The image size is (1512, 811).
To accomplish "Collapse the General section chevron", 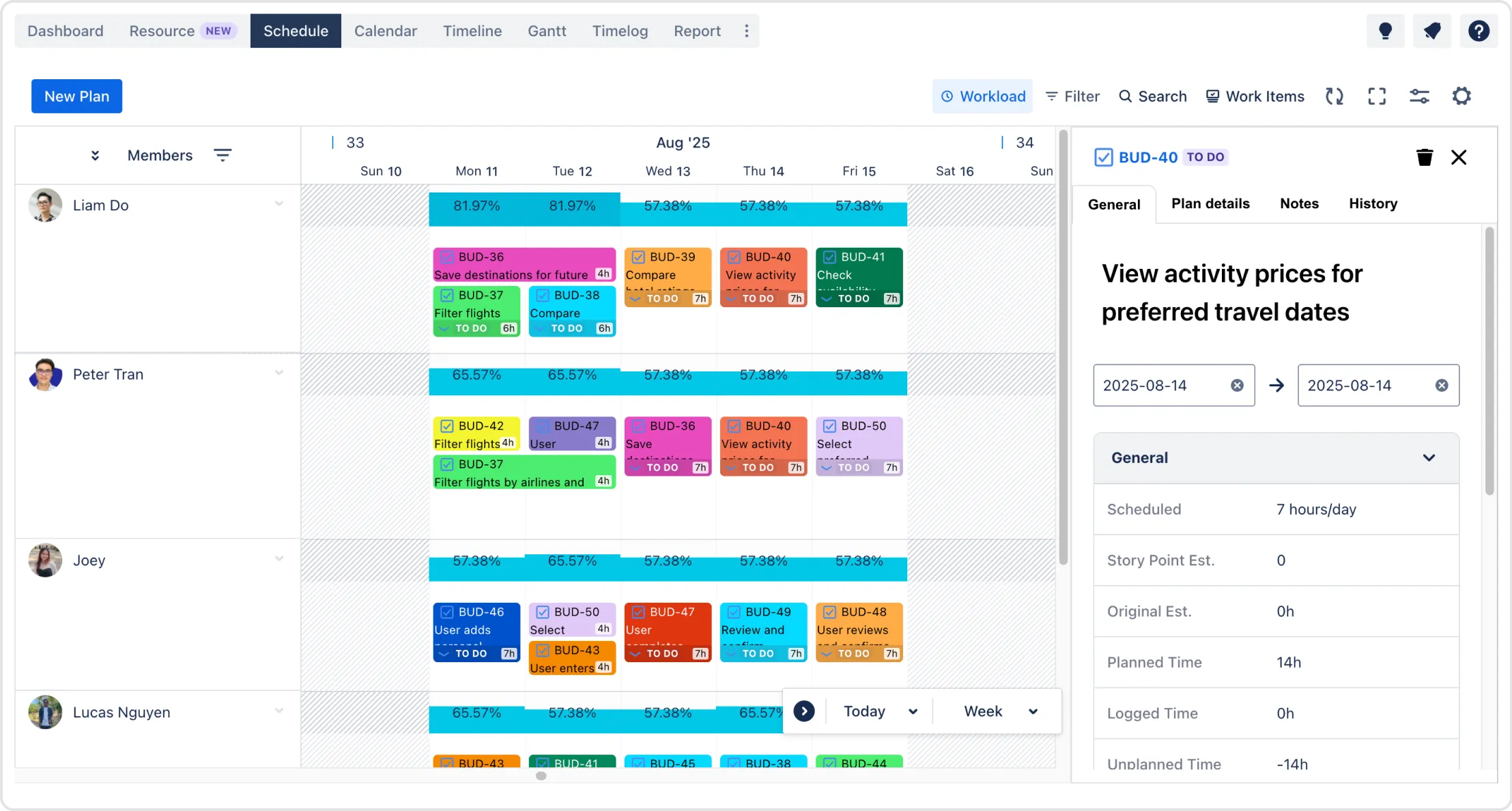I will point(1429,458).
